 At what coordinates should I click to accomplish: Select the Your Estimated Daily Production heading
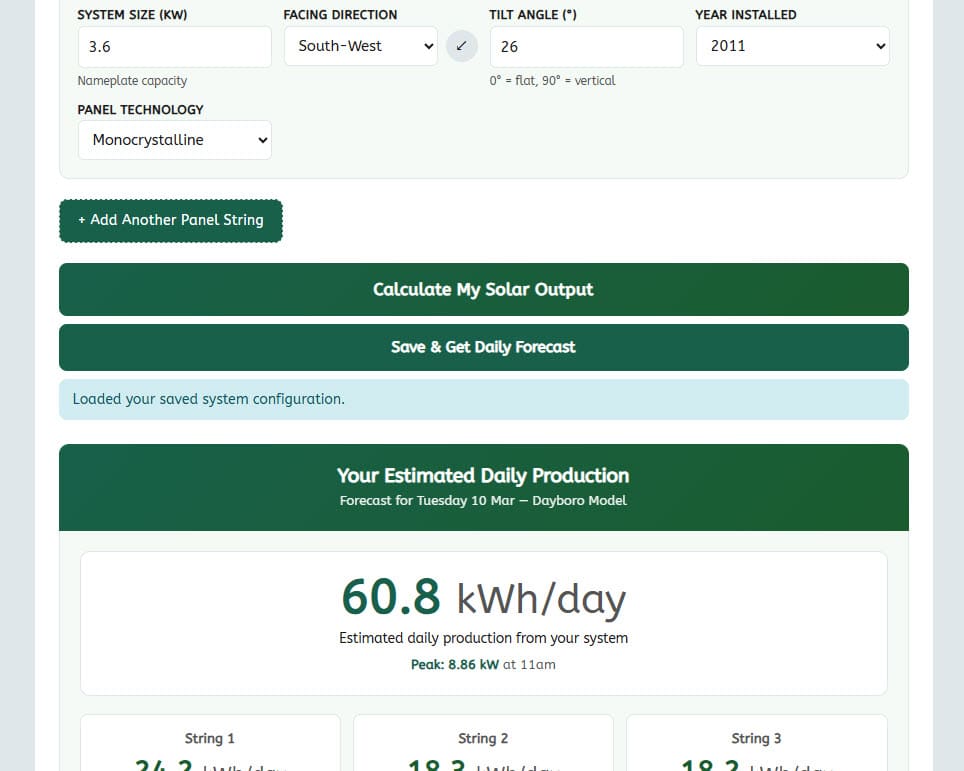[483, 475]
